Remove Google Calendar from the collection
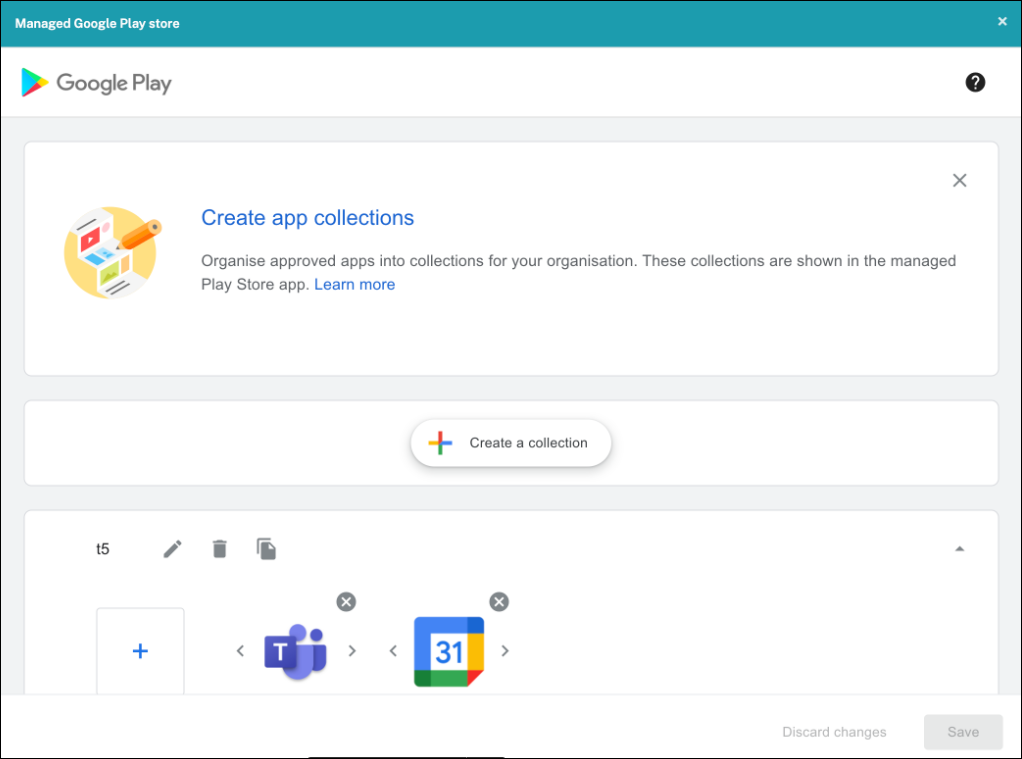1022x759 pixels. 499,601
